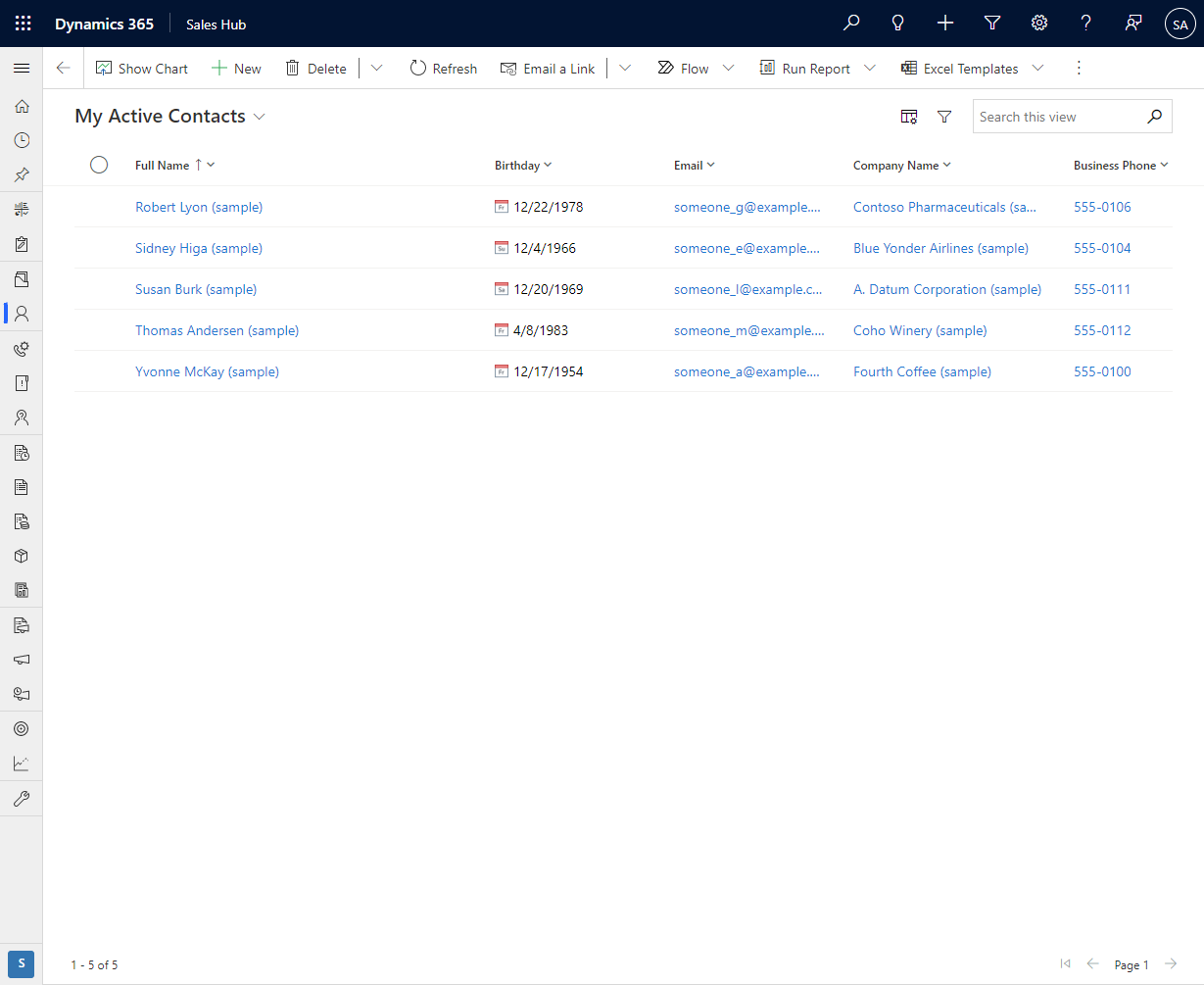Click the Refresh command
Image resolution: width=1204 pixels, height=985 pixels.
click(x=444, y=68)
